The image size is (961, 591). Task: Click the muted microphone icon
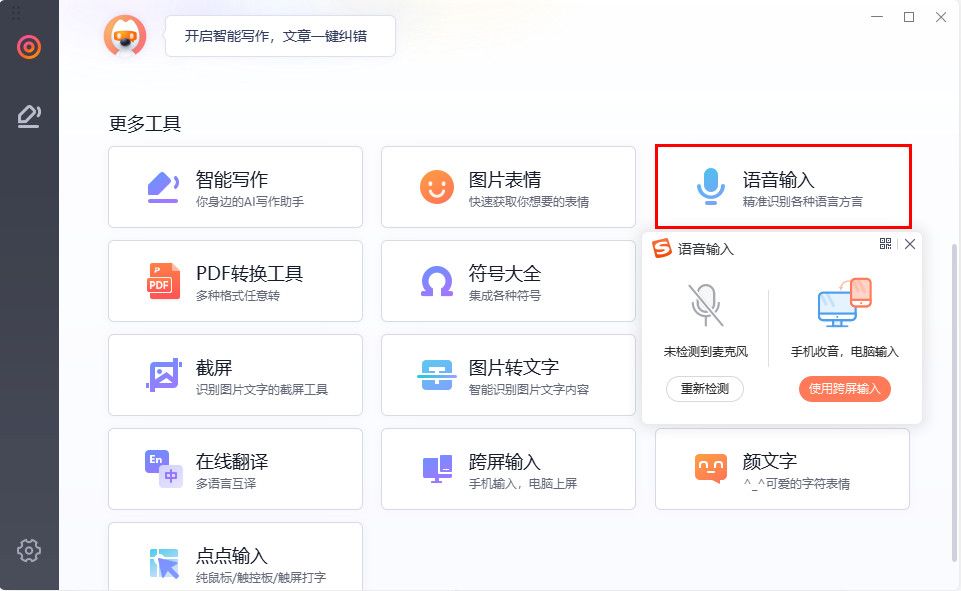[705, 305]
